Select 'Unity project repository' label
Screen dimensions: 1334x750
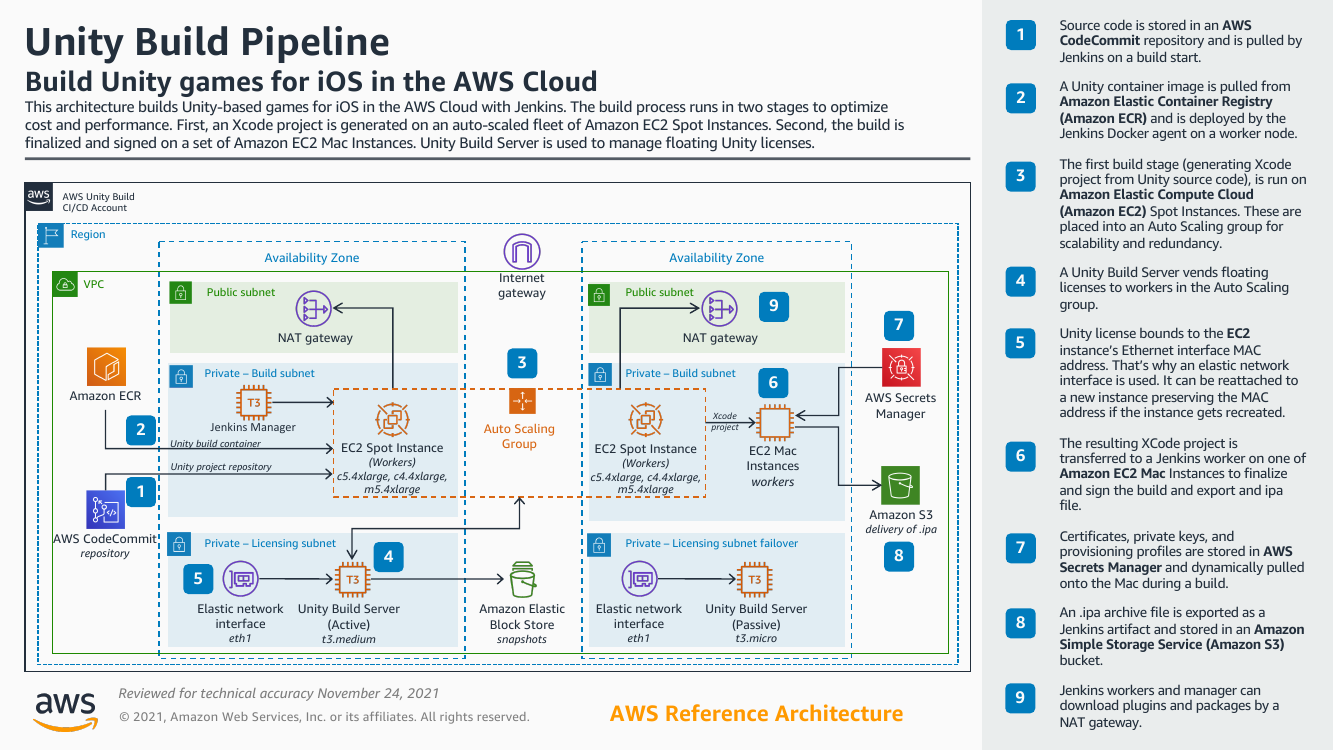[220, 466]
